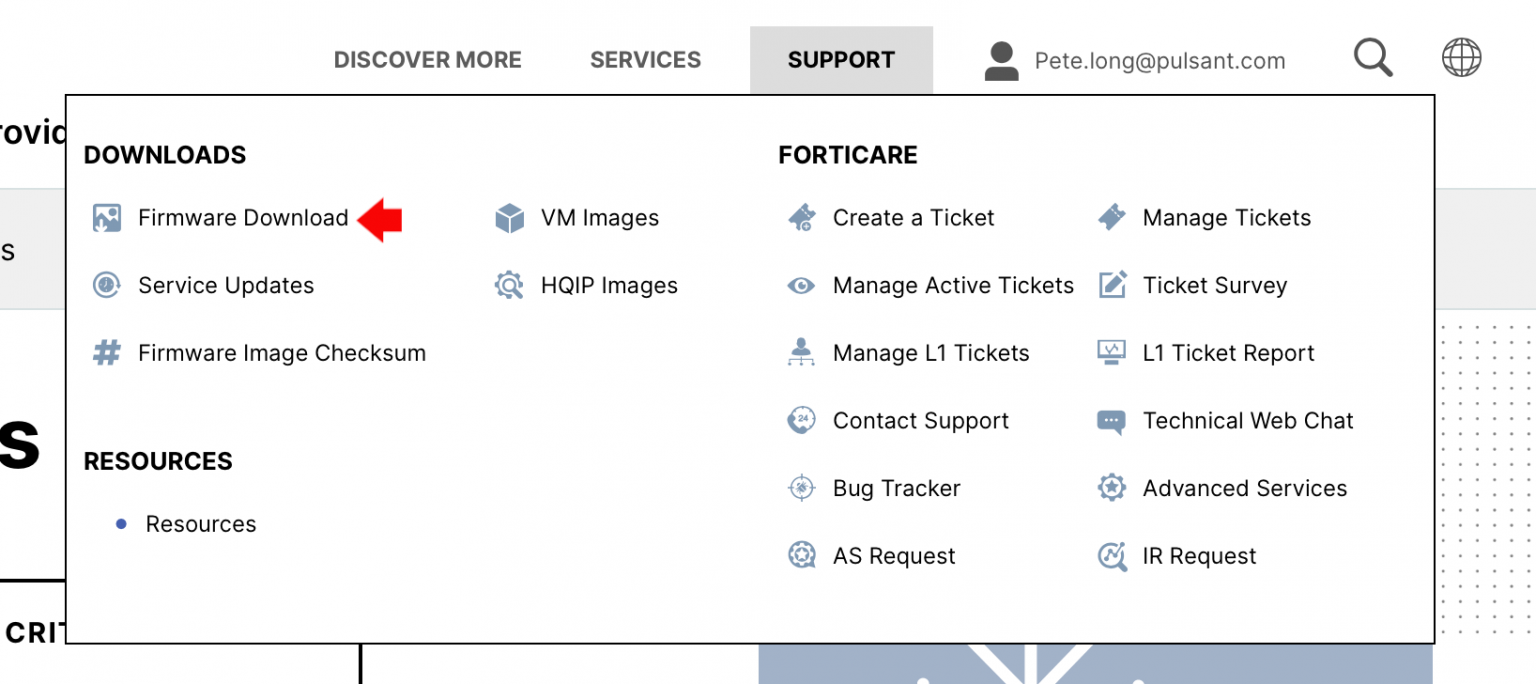Click the Technical Web Chat speech bubble icon

tap(1111, 420)
